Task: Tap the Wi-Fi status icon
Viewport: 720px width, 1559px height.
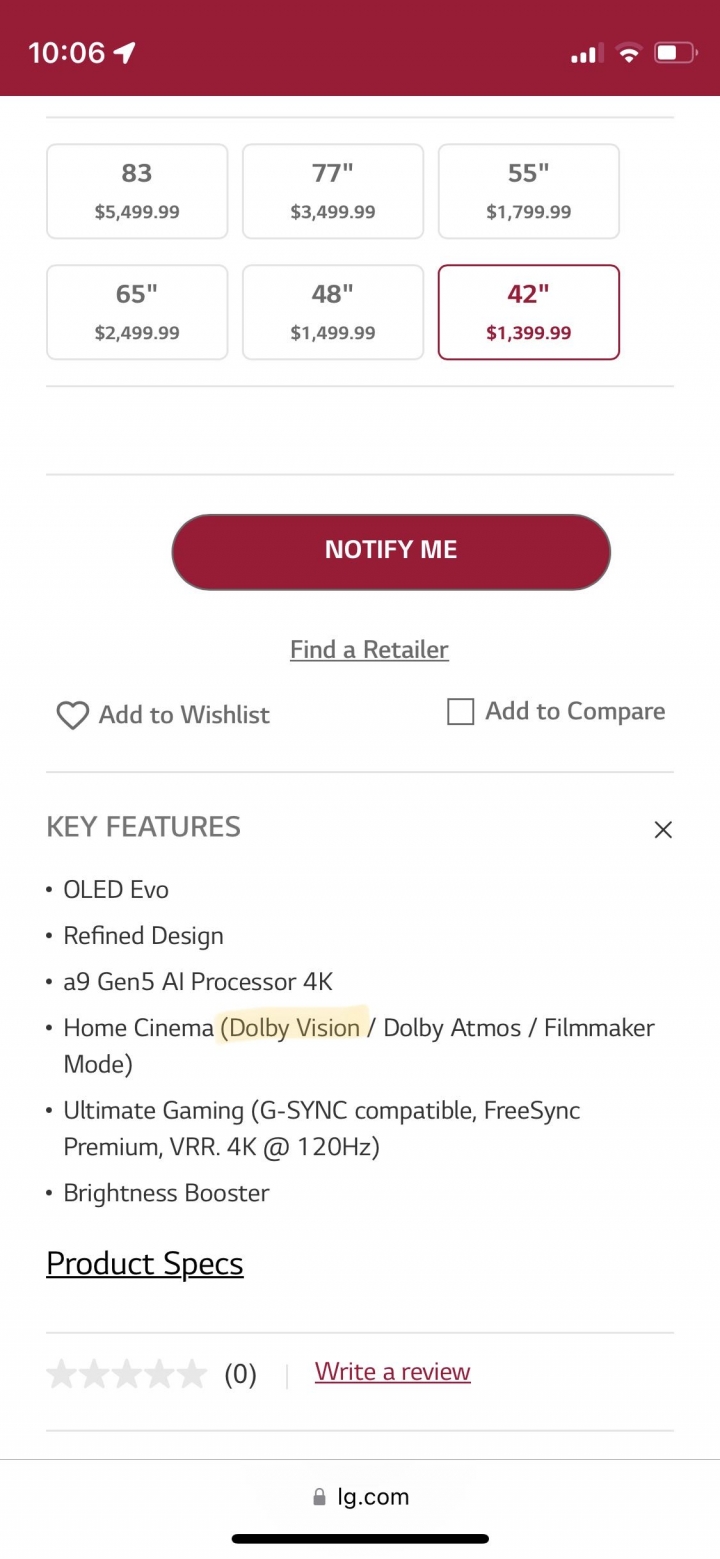Action: pyautogui.click(x=628, y=53)
